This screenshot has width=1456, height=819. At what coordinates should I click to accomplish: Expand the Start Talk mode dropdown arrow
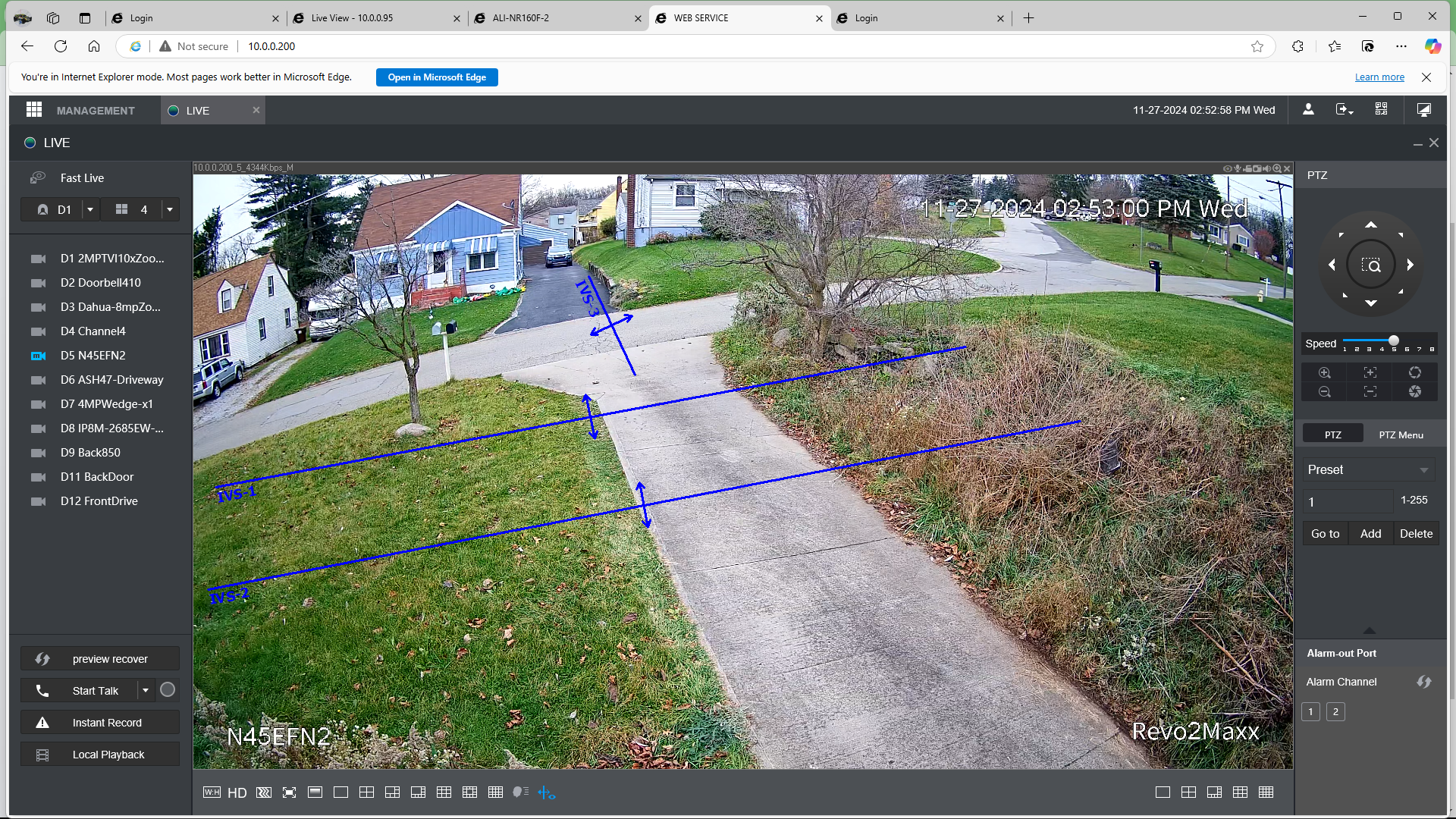click(146, 690)
